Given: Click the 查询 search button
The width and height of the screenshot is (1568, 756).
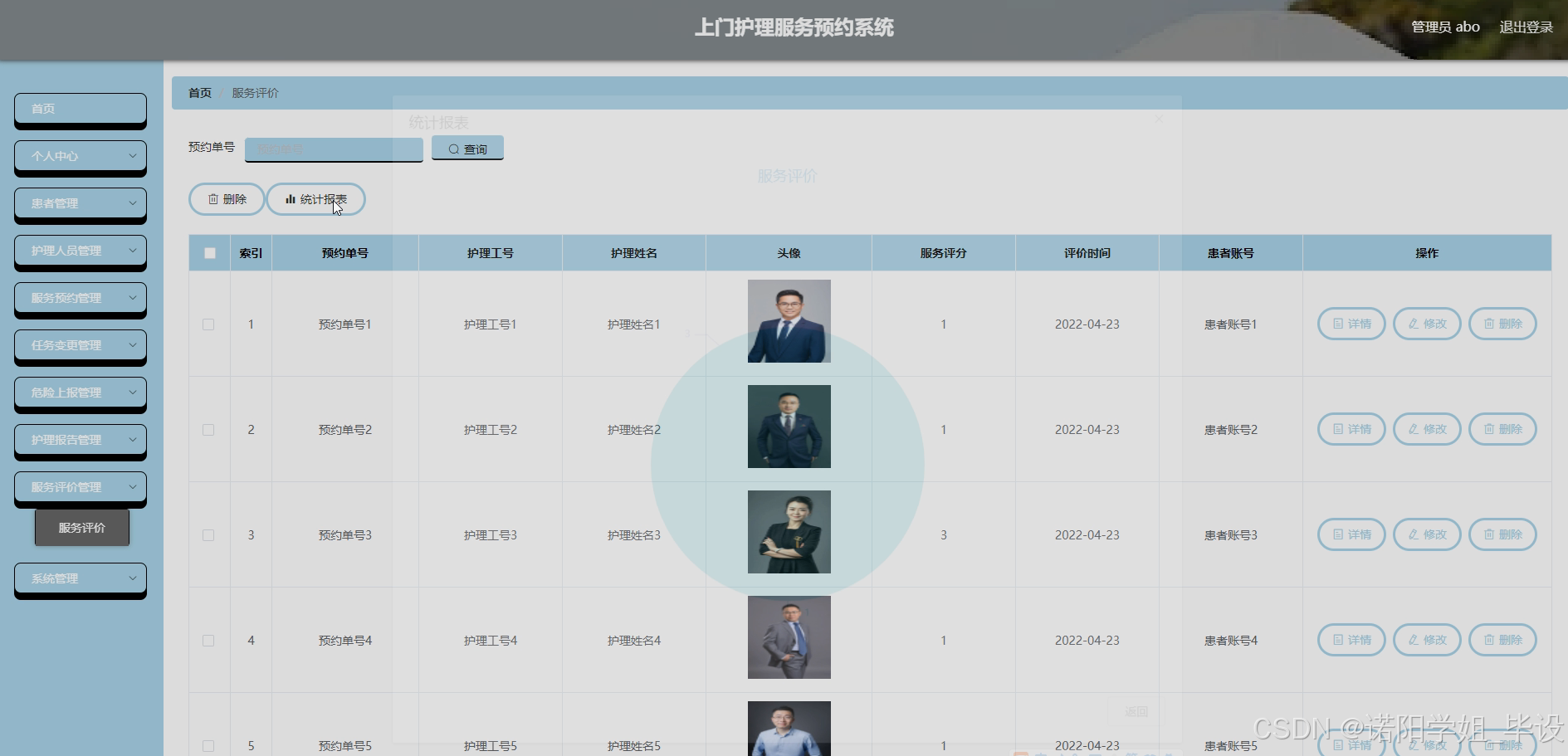Looking at the screenshot, I should (x=467, y=149).
